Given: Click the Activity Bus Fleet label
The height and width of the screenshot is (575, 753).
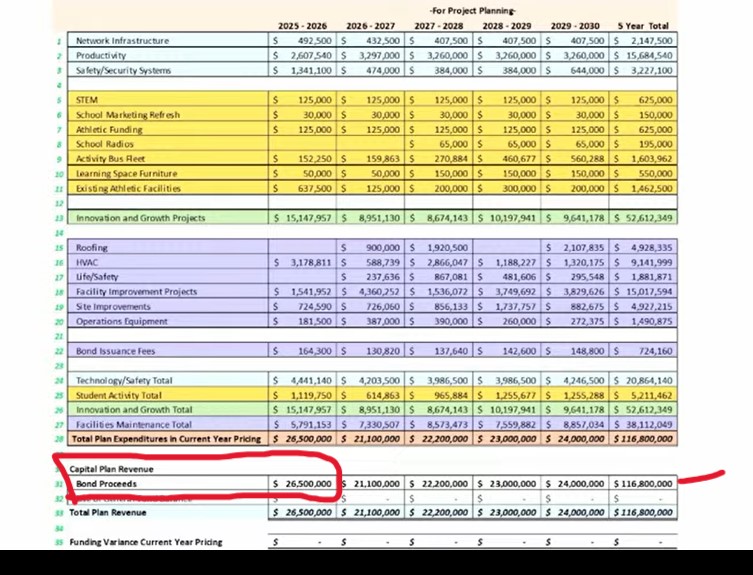Looking at the screenshot, I should click(x=110, y=159).
